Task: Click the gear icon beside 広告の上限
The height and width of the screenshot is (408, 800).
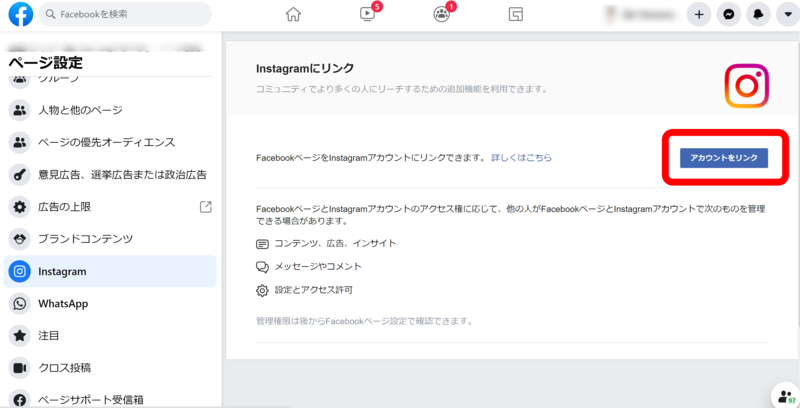Action: [20, 207]
